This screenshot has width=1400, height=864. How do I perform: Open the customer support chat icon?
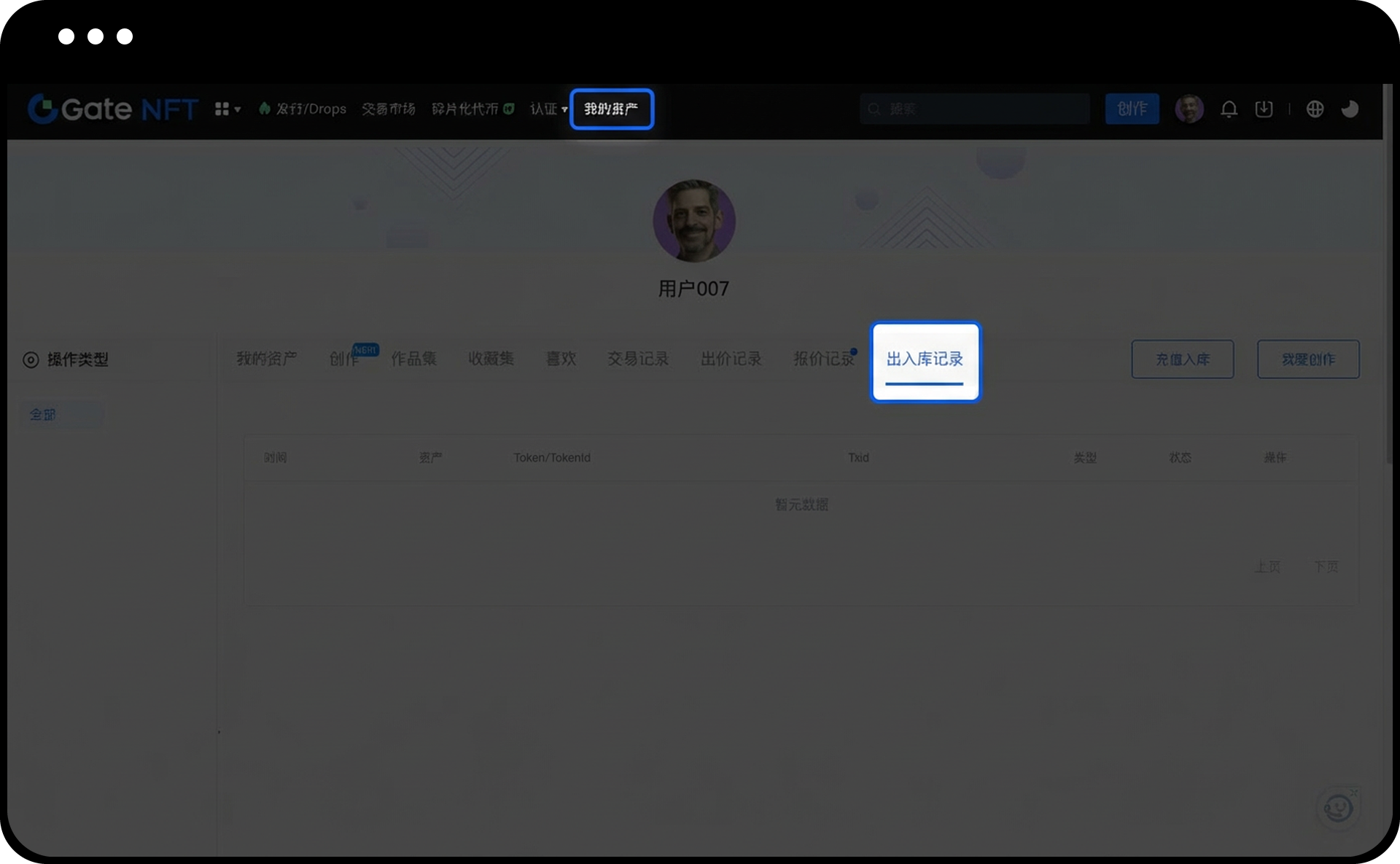coord(1338,808)
